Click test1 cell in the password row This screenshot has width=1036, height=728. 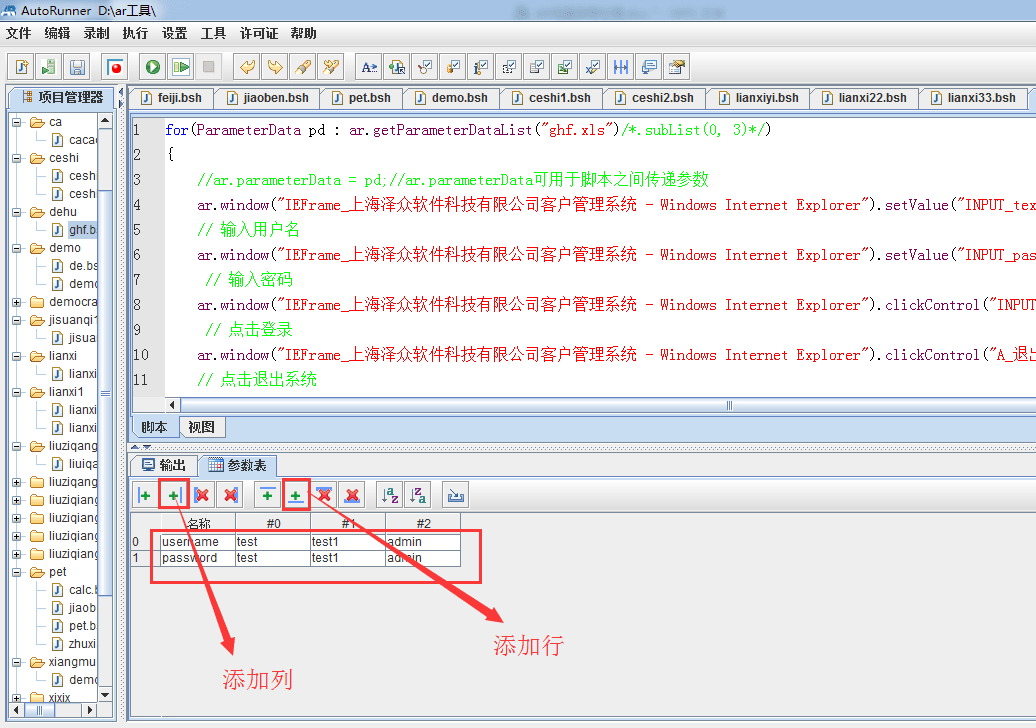pyautogui.click(x=348, y=558)
